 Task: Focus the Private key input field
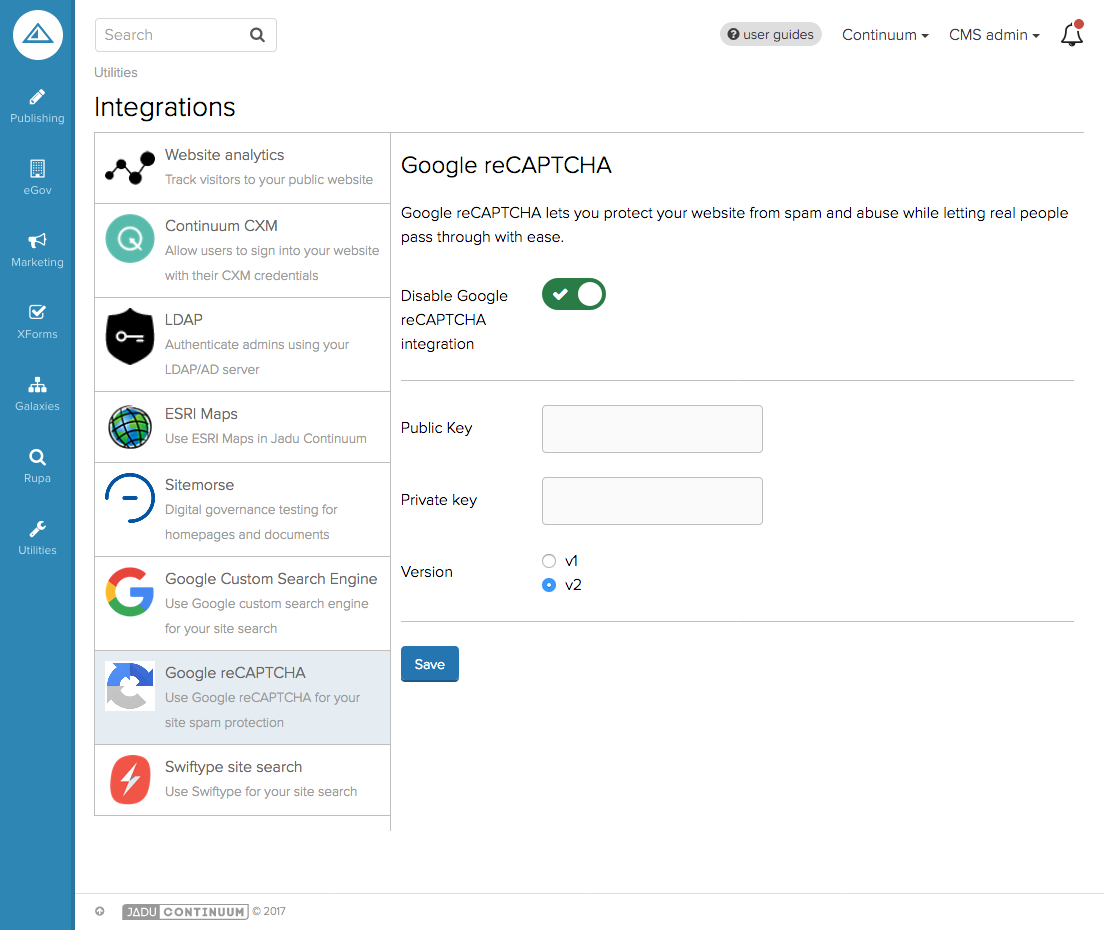click(x=652, y=501)
